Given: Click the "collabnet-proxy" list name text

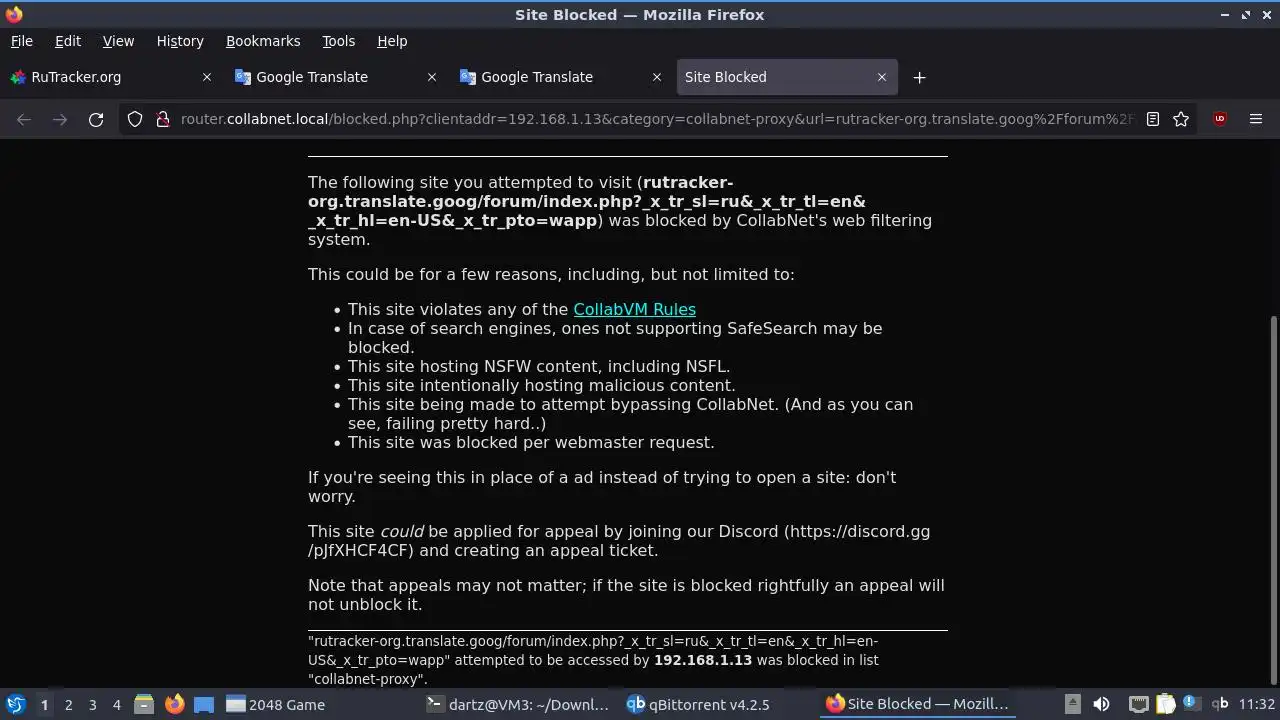Looking at the screenshot, I should (367, 679).
